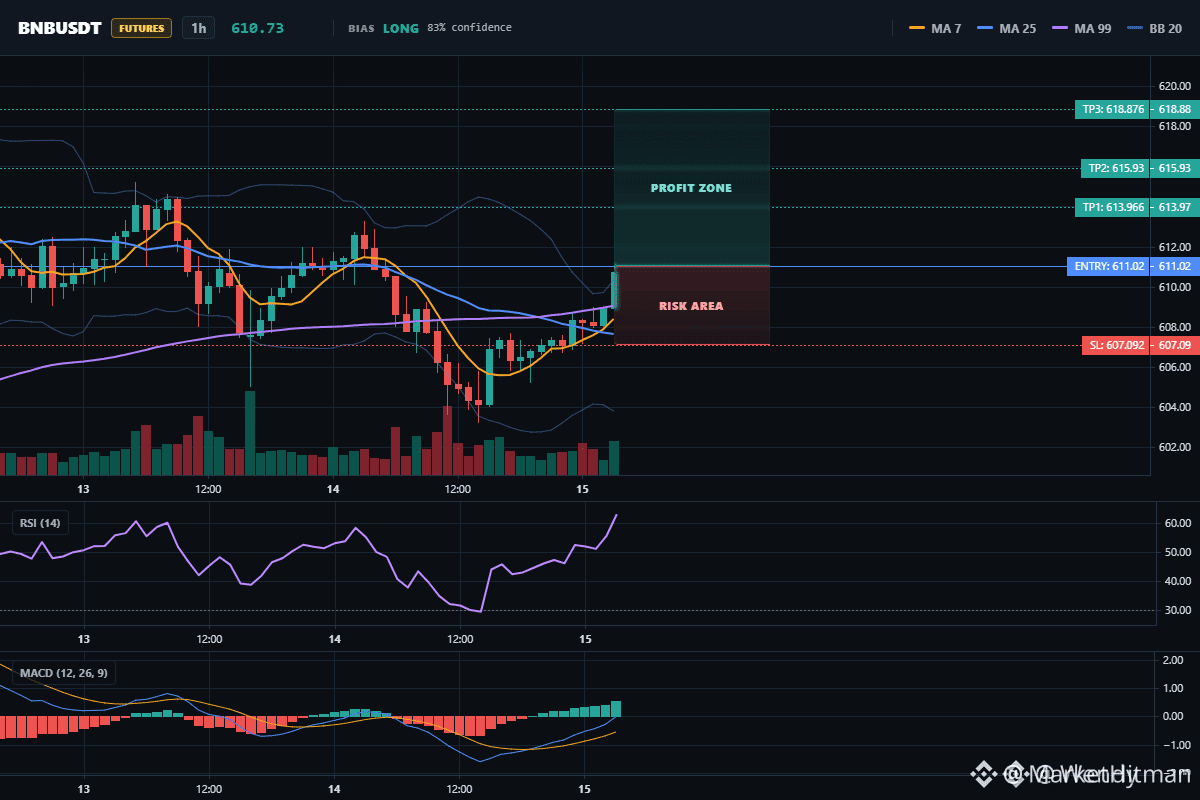Toggle the MA 7 legend entry
Screen dimensions: 1200x800
tap(935, 28)
